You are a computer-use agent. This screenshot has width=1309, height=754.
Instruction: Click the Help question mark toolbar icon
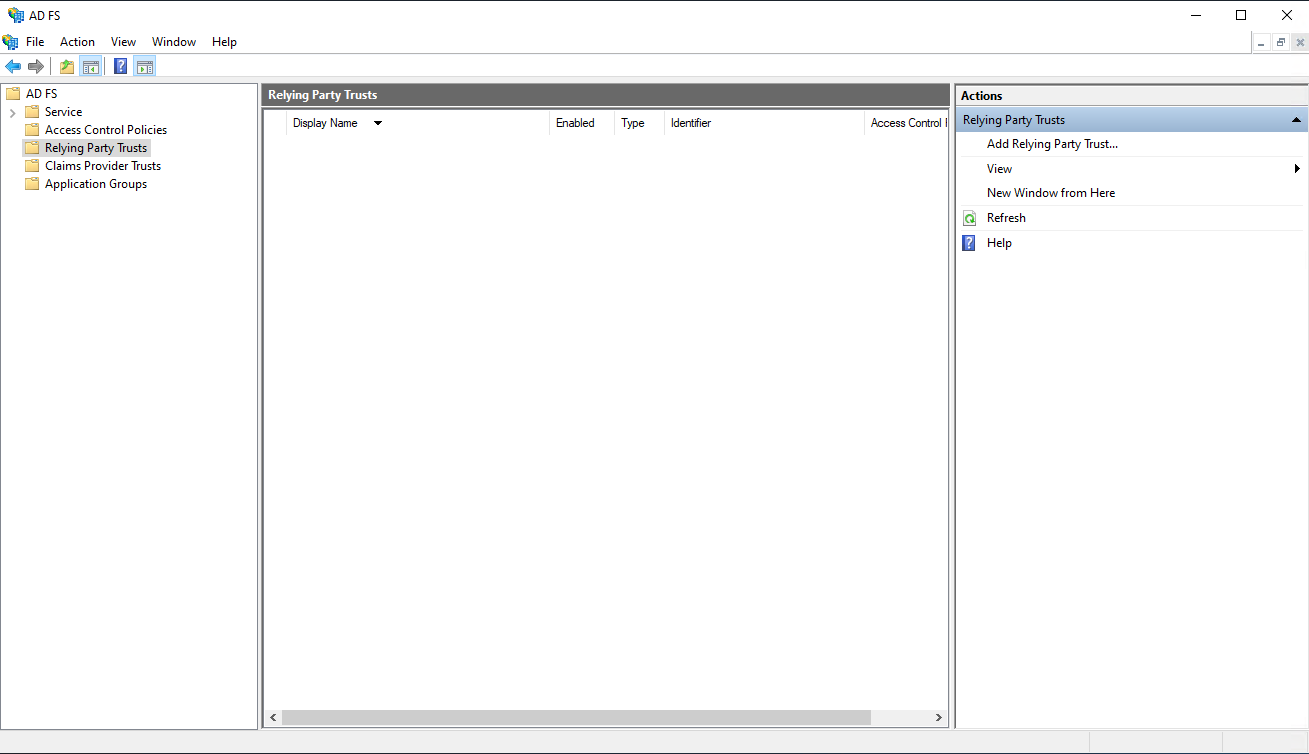coord(119,66)
